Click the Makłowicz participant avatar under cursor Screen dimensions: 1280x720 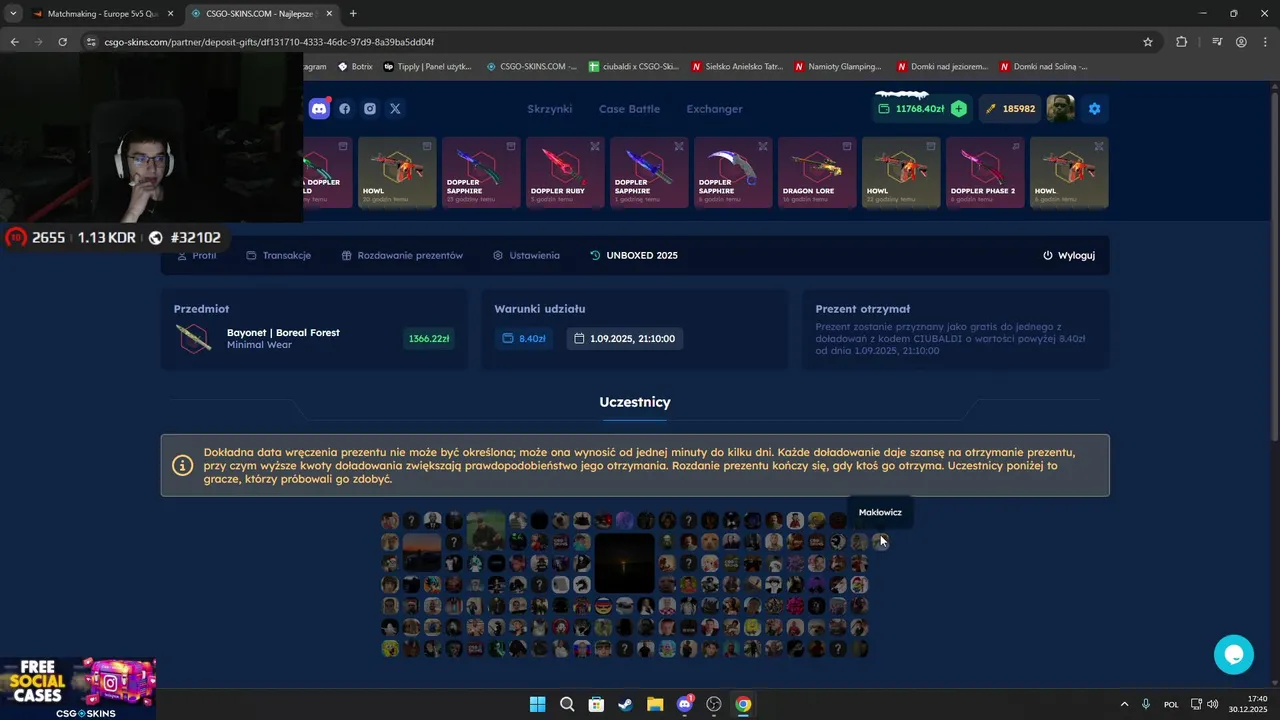click(x=880, y=541)
